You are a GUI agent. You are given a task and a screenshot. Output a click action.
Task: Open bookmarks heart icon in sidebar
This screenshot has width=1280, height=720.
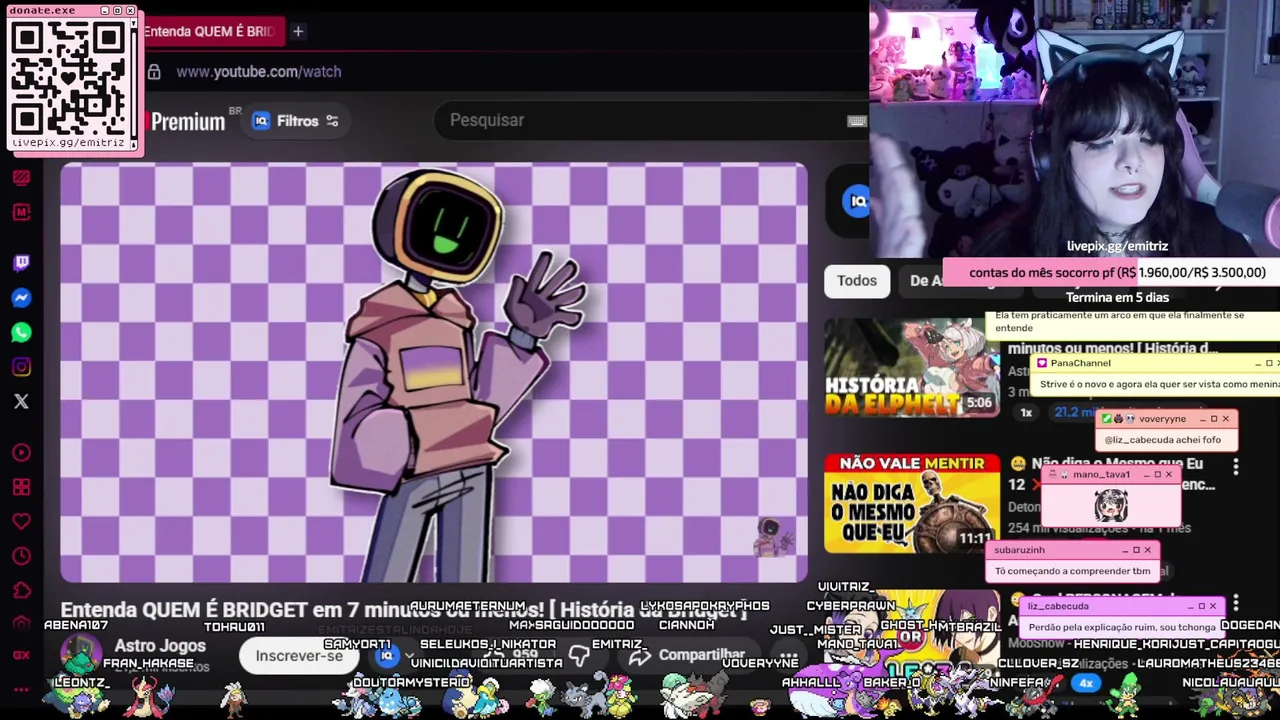[21, 521]
